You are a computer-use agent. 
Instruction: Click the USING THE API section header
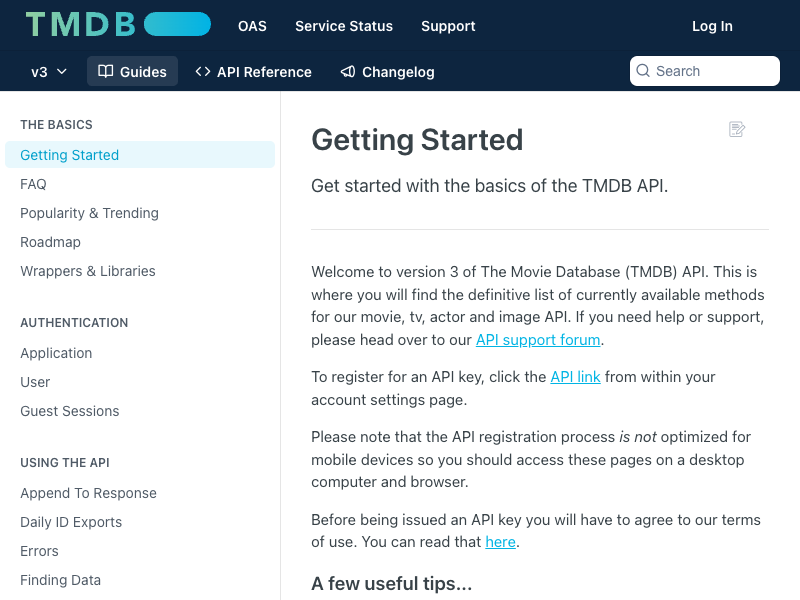65,462
